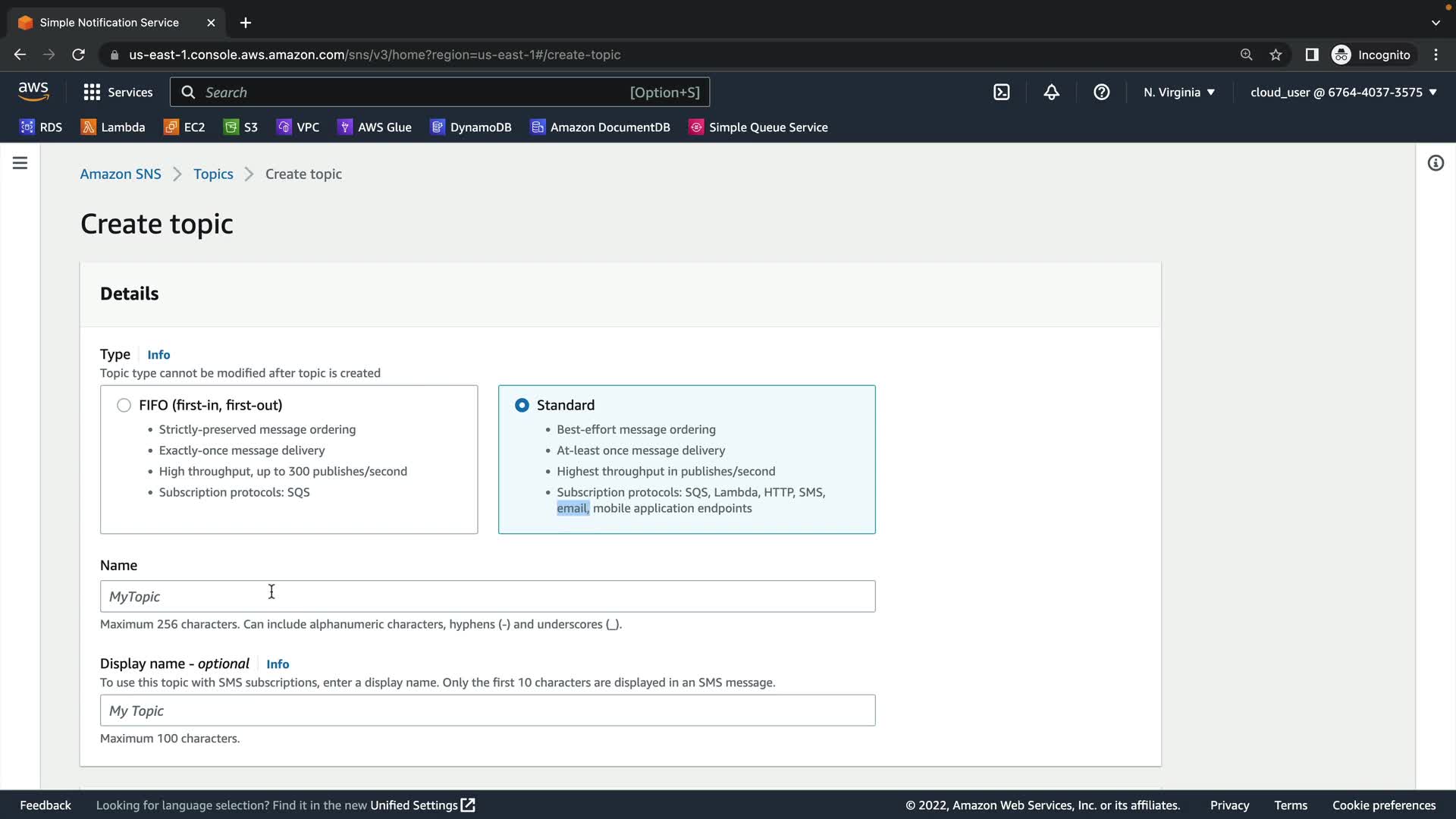The width and height of the screenshot is (1456, 819).
Task: Open the notifications bell icon
Action: pos(1051,93)
